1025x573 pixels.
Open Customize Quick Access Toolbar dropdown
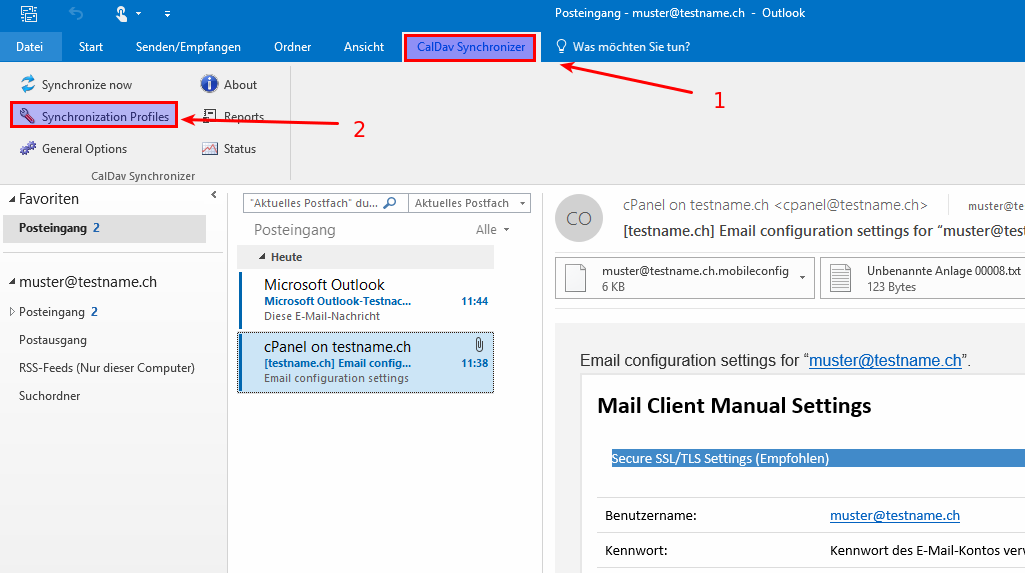click(x=167, y=14)
